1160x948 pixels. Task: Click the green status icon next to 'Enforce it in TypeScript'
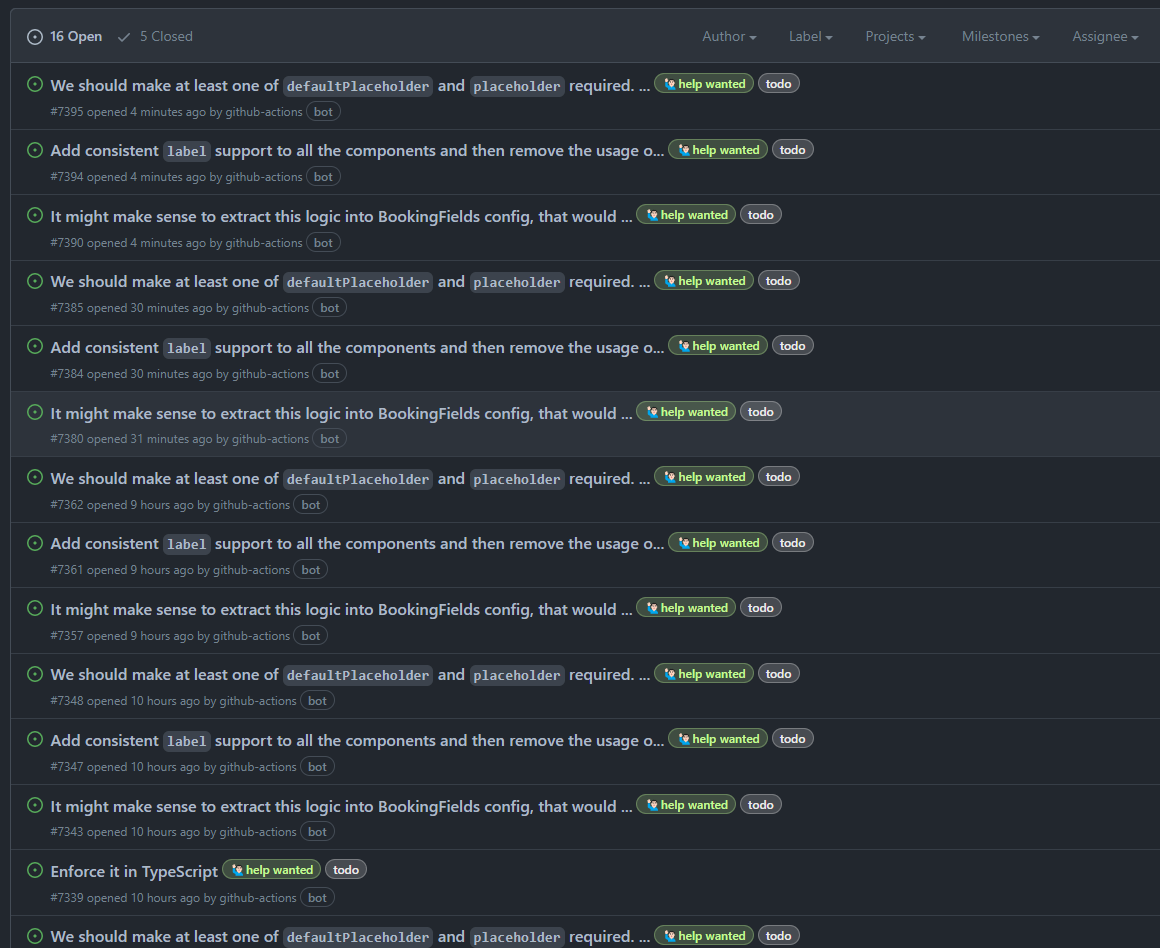[34, 871]
